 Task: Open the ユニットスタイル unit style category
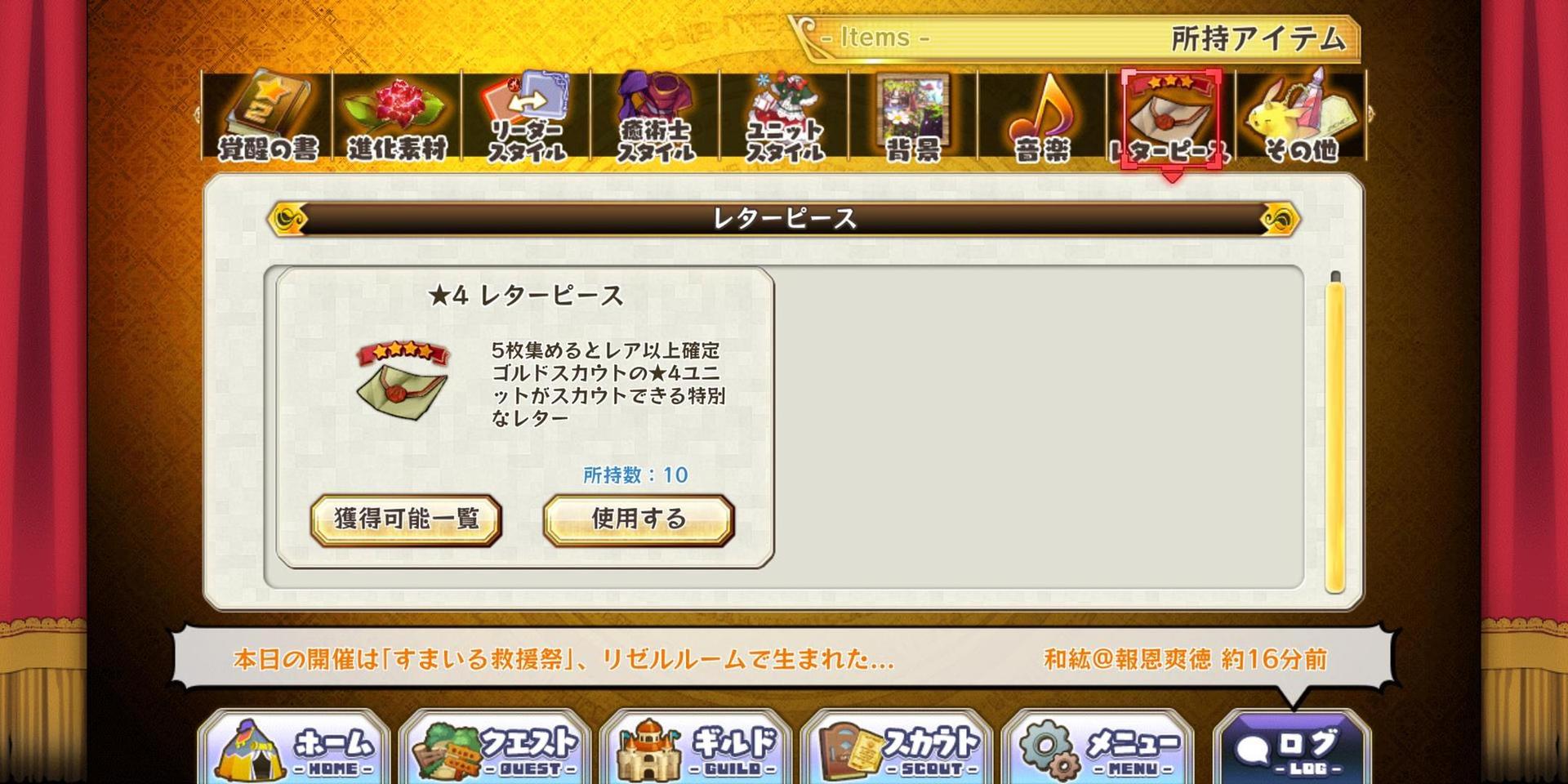[x=784, y=116]
